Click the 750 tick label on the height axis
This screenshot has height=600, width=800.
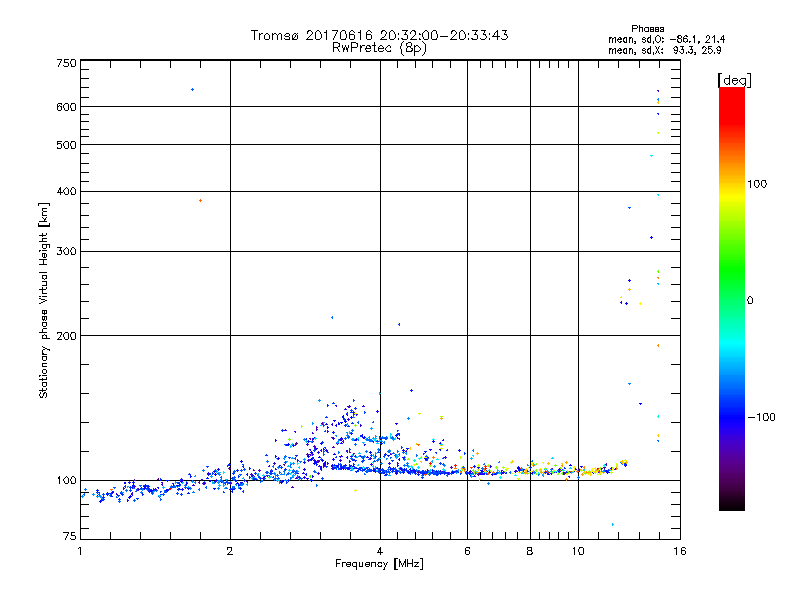tap(66, 62)
